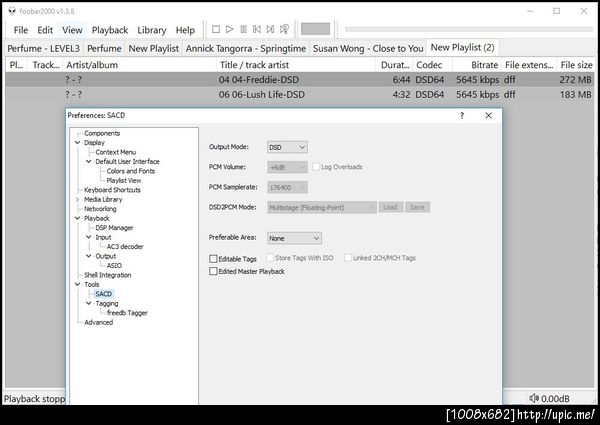Select ASIO tree item

(x=114, y=265)
